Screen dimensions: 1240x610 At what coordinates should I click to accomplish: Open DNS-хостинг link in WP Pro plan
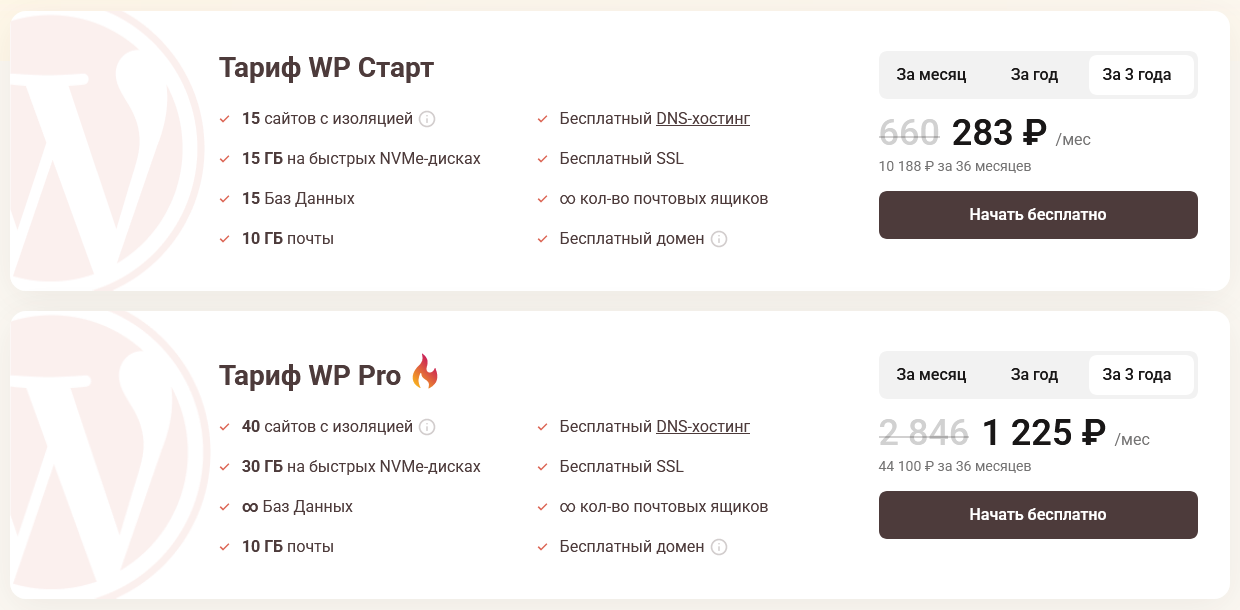click(x=703, y=427)
